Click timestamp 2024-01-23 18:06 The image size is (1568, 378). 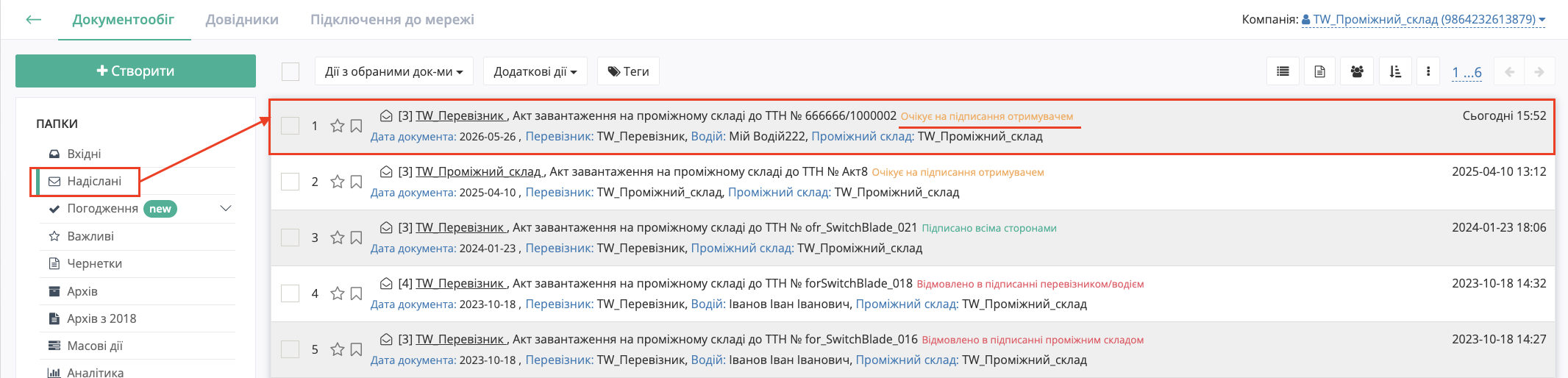click(1499, 227)
